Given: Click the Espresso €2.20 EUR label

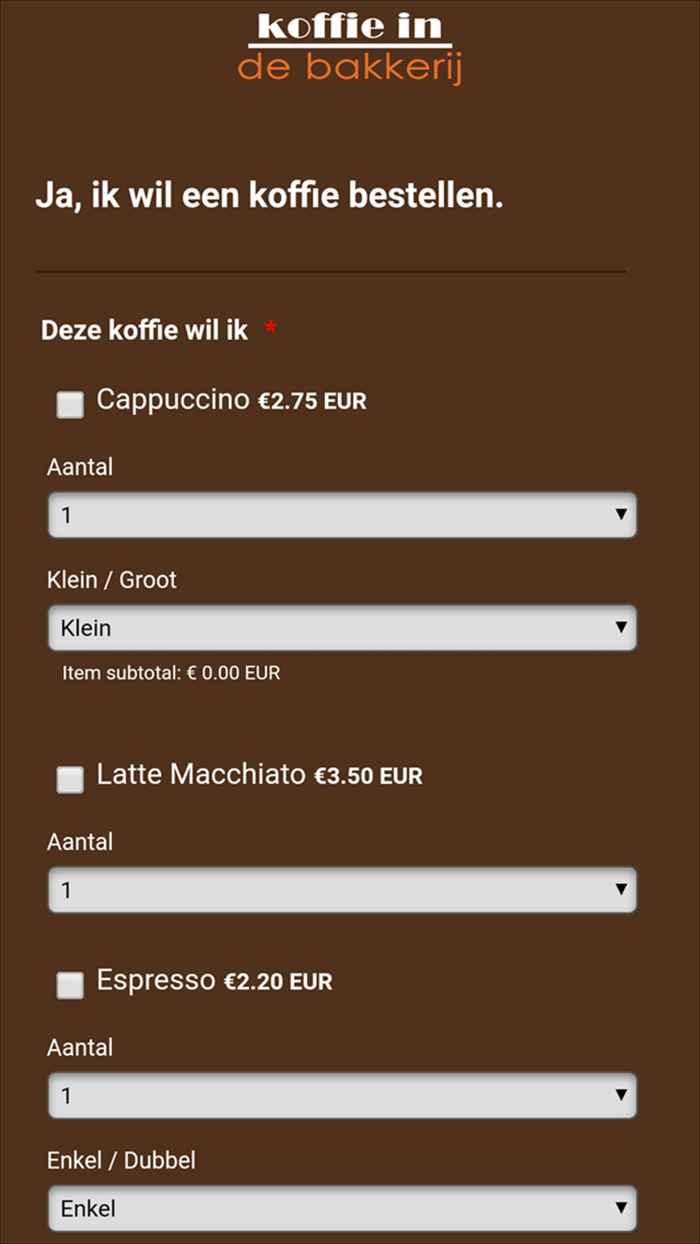Looking at the screenshot, I should 213,981.
